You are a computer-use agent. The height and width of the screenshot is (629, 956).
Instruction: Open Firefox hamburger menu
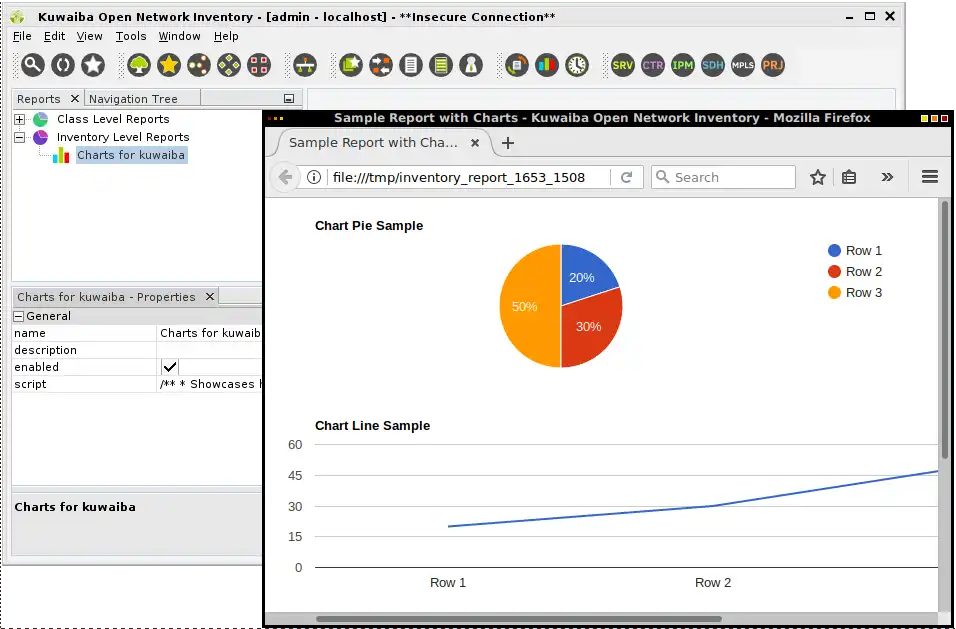(929, 177)
